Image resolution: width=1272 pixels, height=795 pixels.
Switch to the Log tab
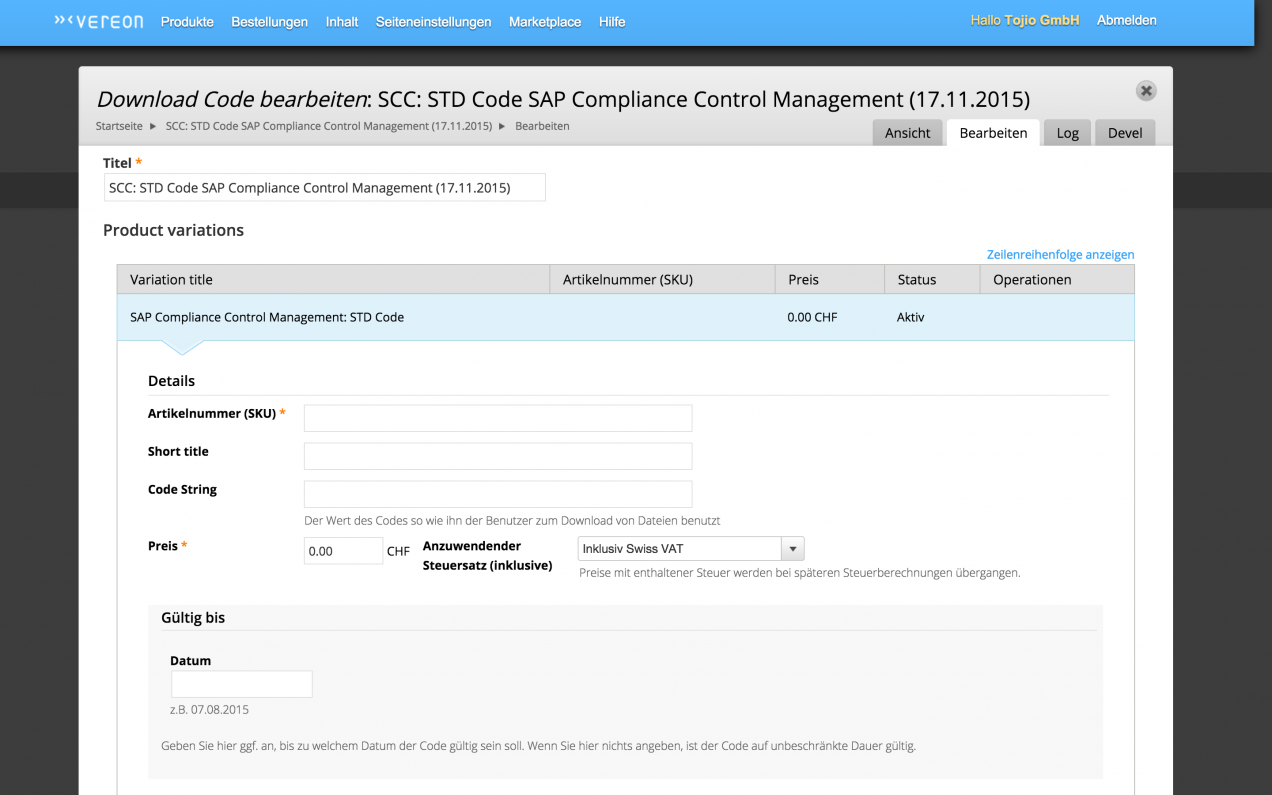click(x=1067, y=133)
